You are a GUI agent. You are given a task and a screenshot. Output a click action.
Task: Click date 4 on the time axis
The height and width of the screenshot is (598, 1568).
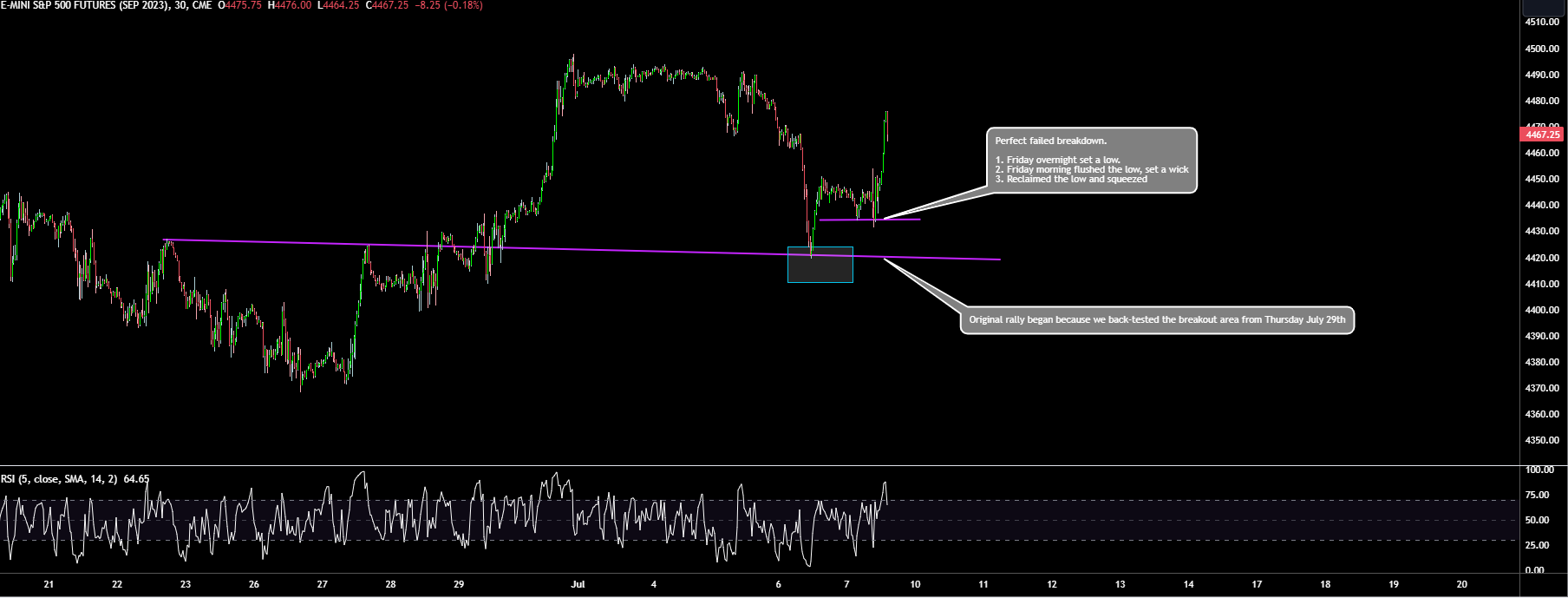tap(653, 584)
